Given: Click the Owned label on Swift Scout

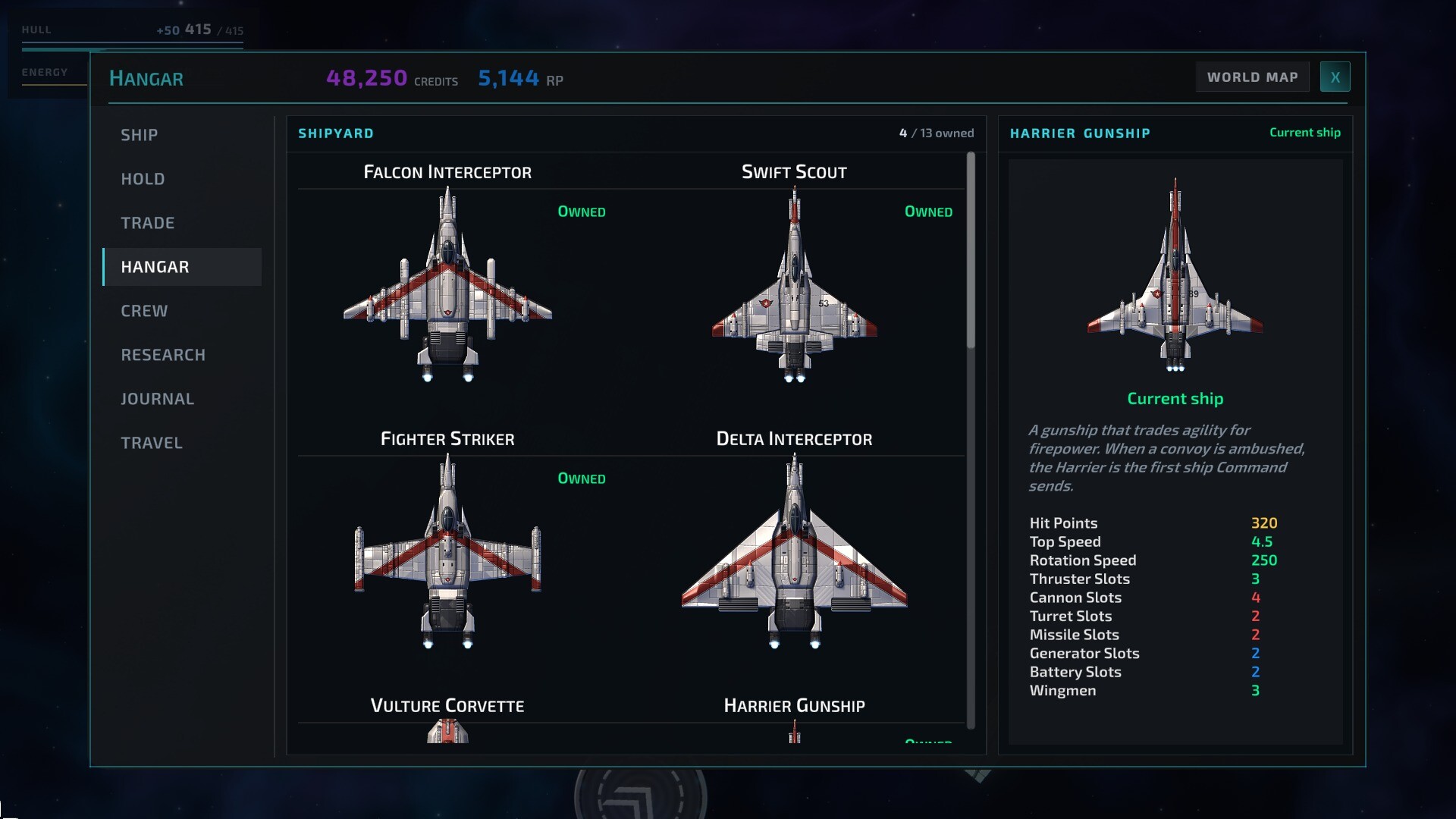Looking at the screenshot, I should tap(928, 212).
